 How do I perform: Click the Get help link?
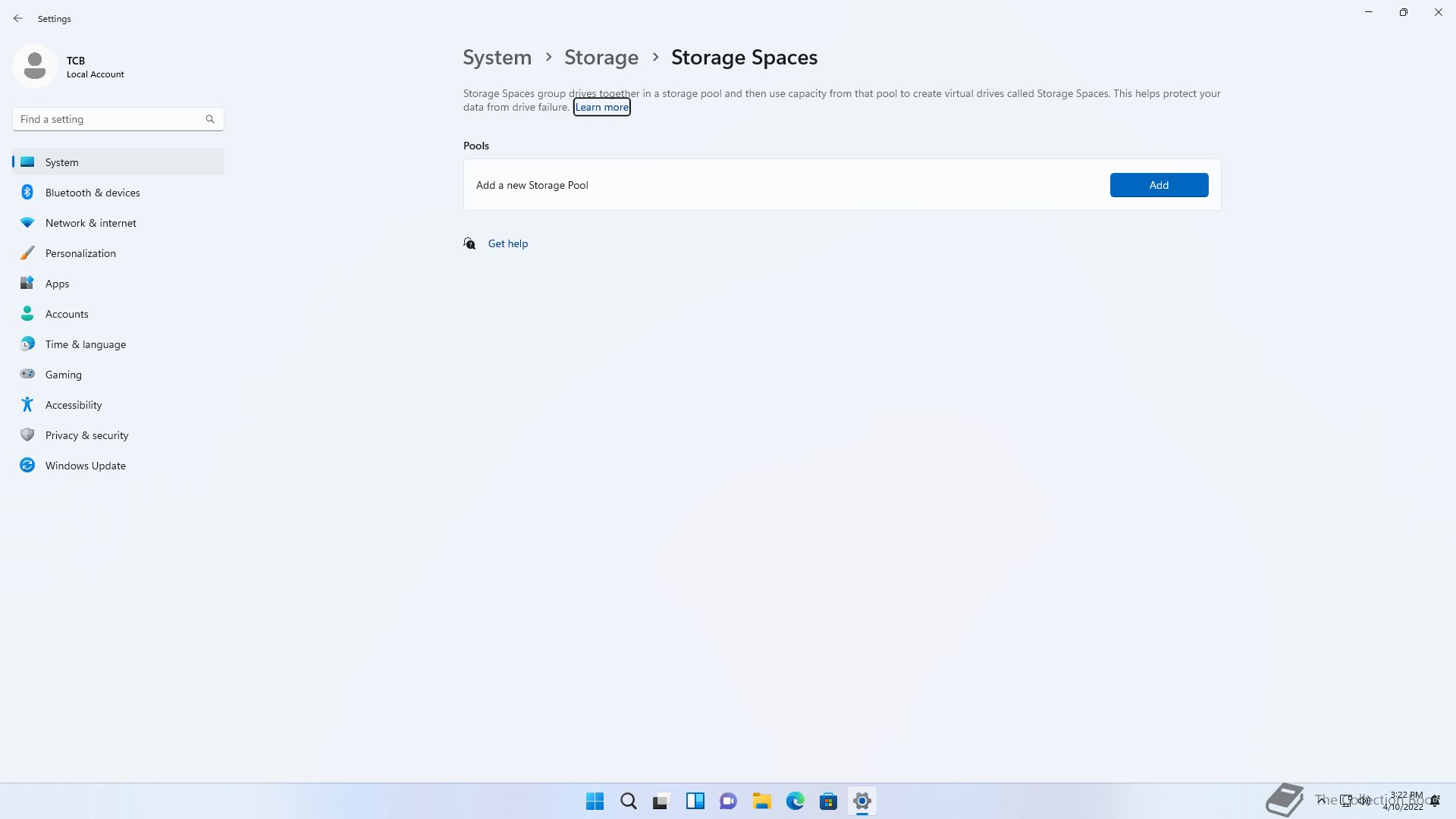point(508,243)
